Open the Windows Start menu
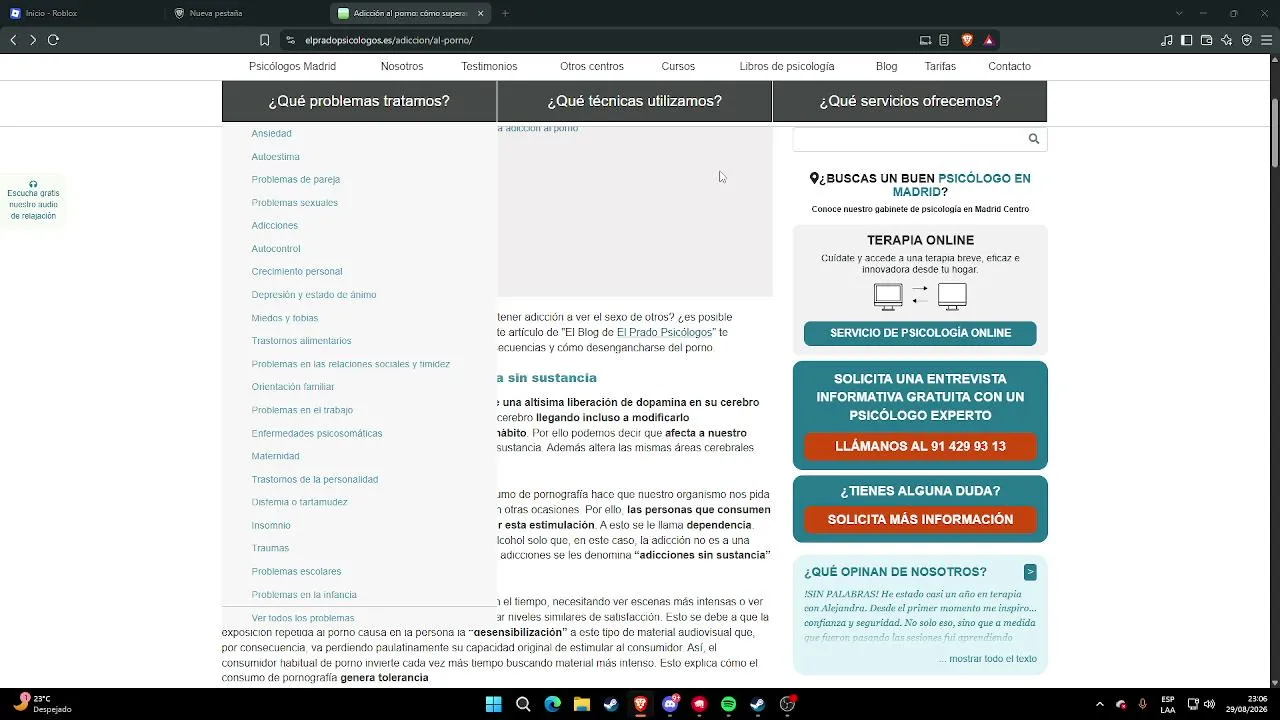Screen dimensions: 1280x720 click(x=494, y=704)
